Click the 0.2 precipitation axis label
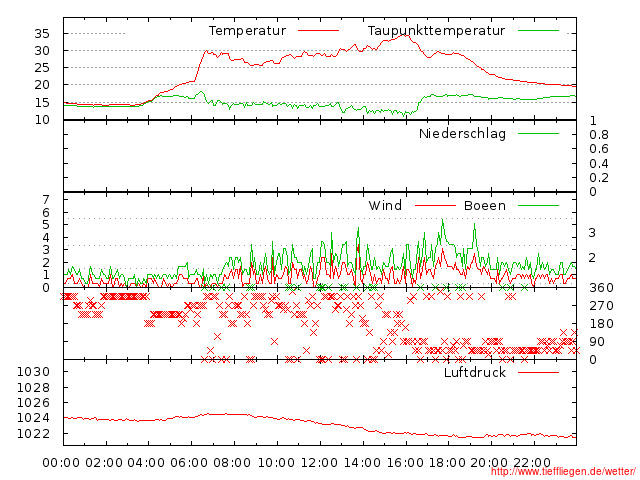 pyautogui.click(x=599, y=178)
